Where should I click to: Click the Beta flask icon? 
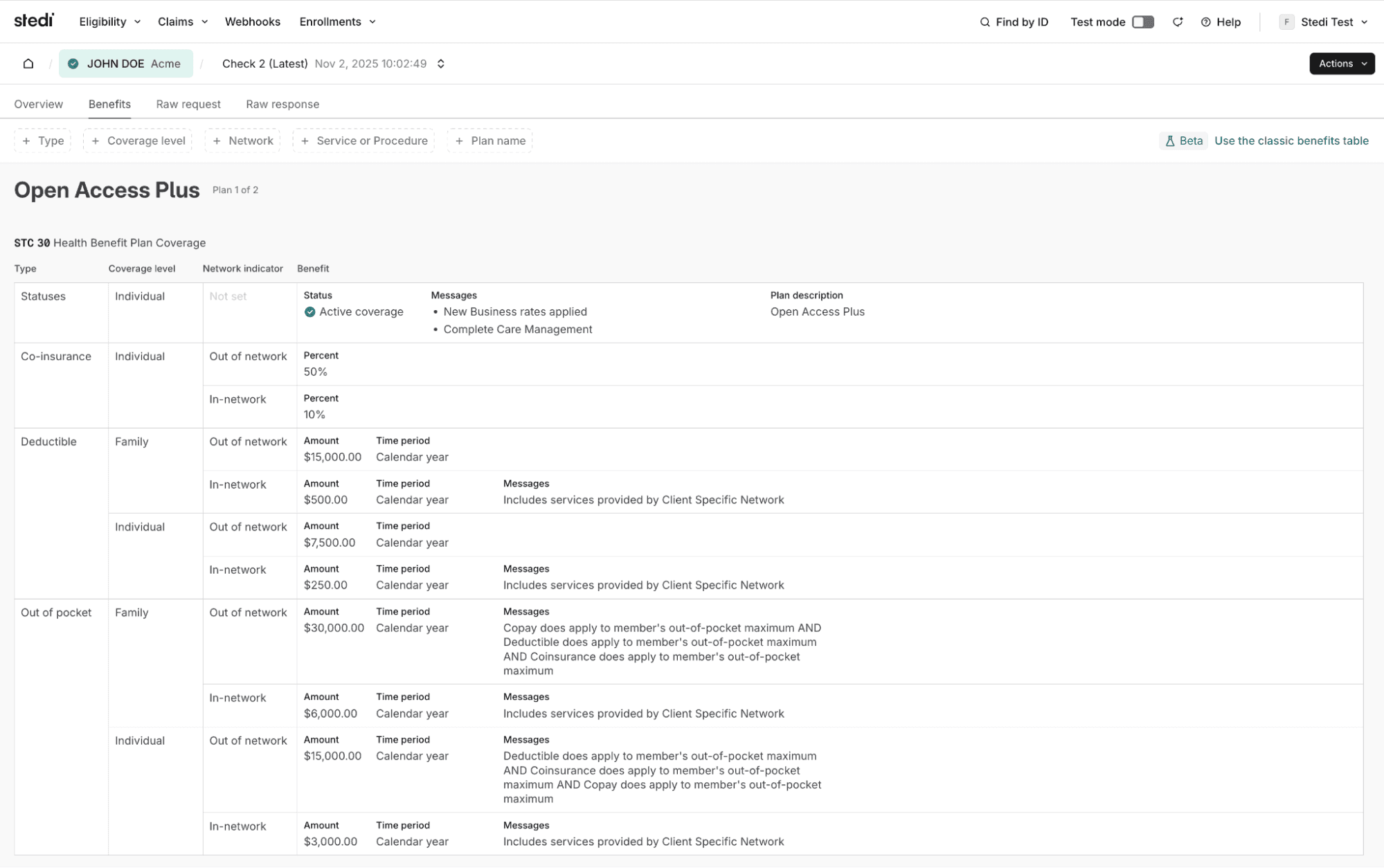[x=1170, y=141]
